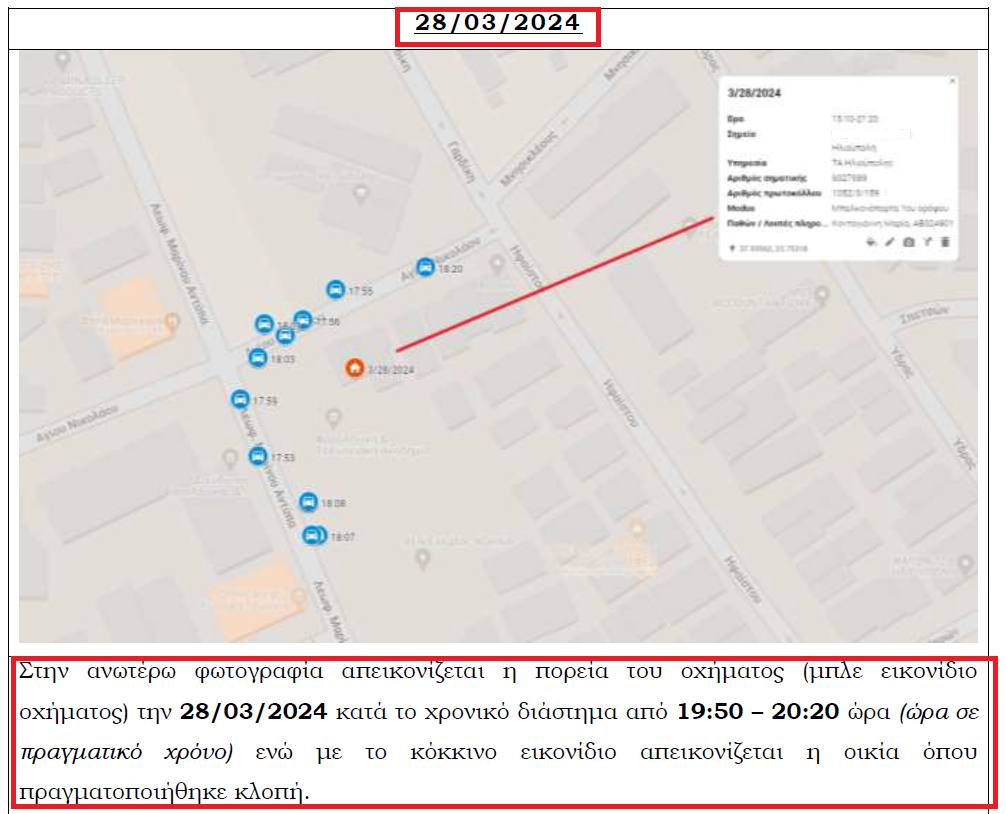Click the 28/03/2024 date heading
The image size is (1006, 814).
497,23
